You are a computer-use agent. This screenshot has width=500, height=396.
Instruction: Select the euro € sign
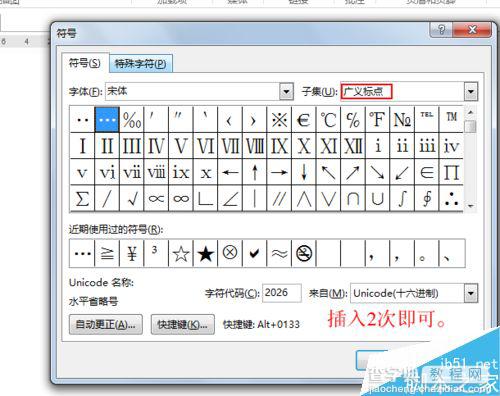pos(304,119)
